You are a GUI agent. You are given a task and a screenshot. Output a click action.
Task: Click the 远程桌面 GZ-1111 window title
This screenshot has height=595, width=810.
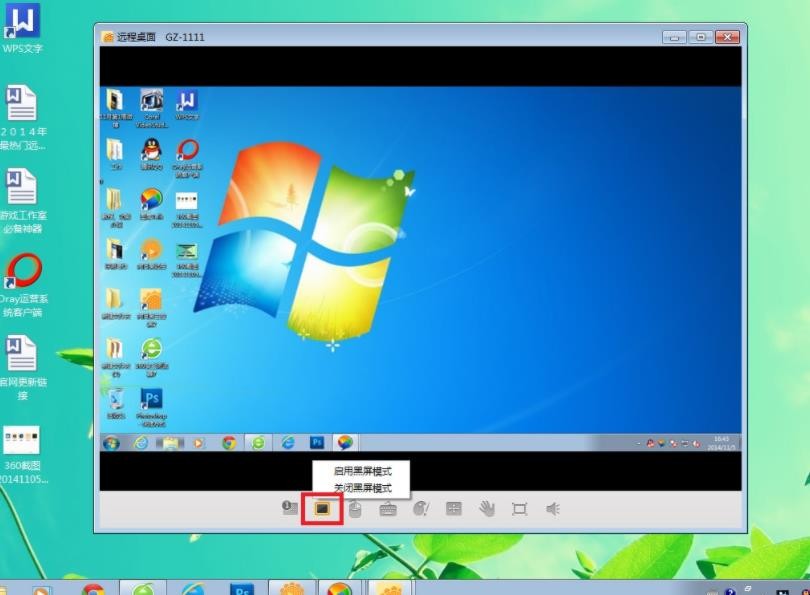(x=161, y=37)
